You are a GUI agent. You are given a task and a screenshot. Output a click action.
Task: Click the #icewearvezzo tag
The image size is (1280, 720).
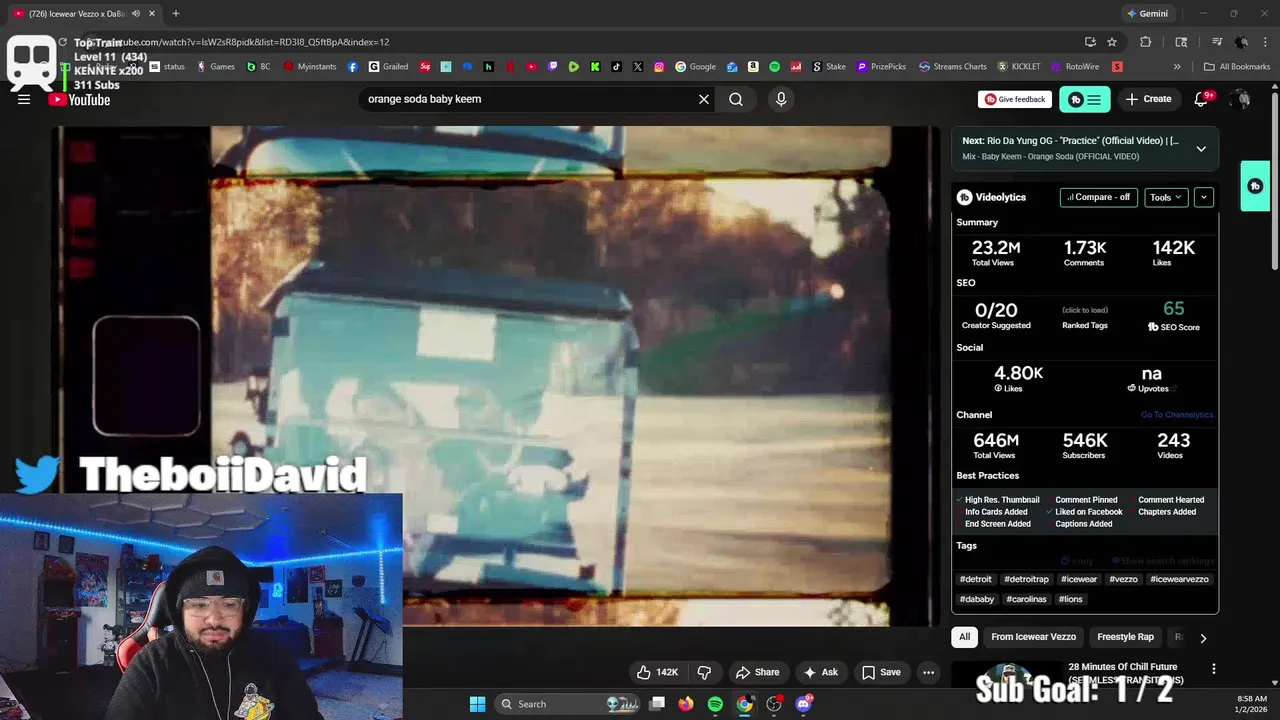pyautogui.click(x=1179, y=579)
